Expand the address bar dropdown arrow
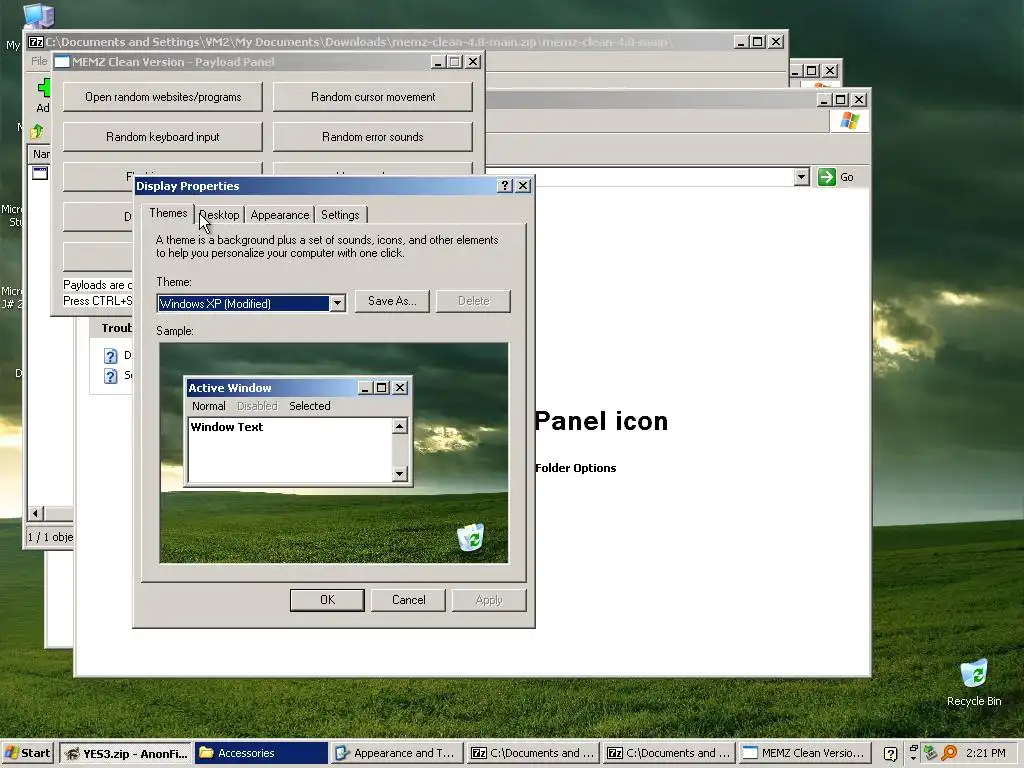This screenshot has height=768, width=1024. pyautogui.click(x=801, y=177)
